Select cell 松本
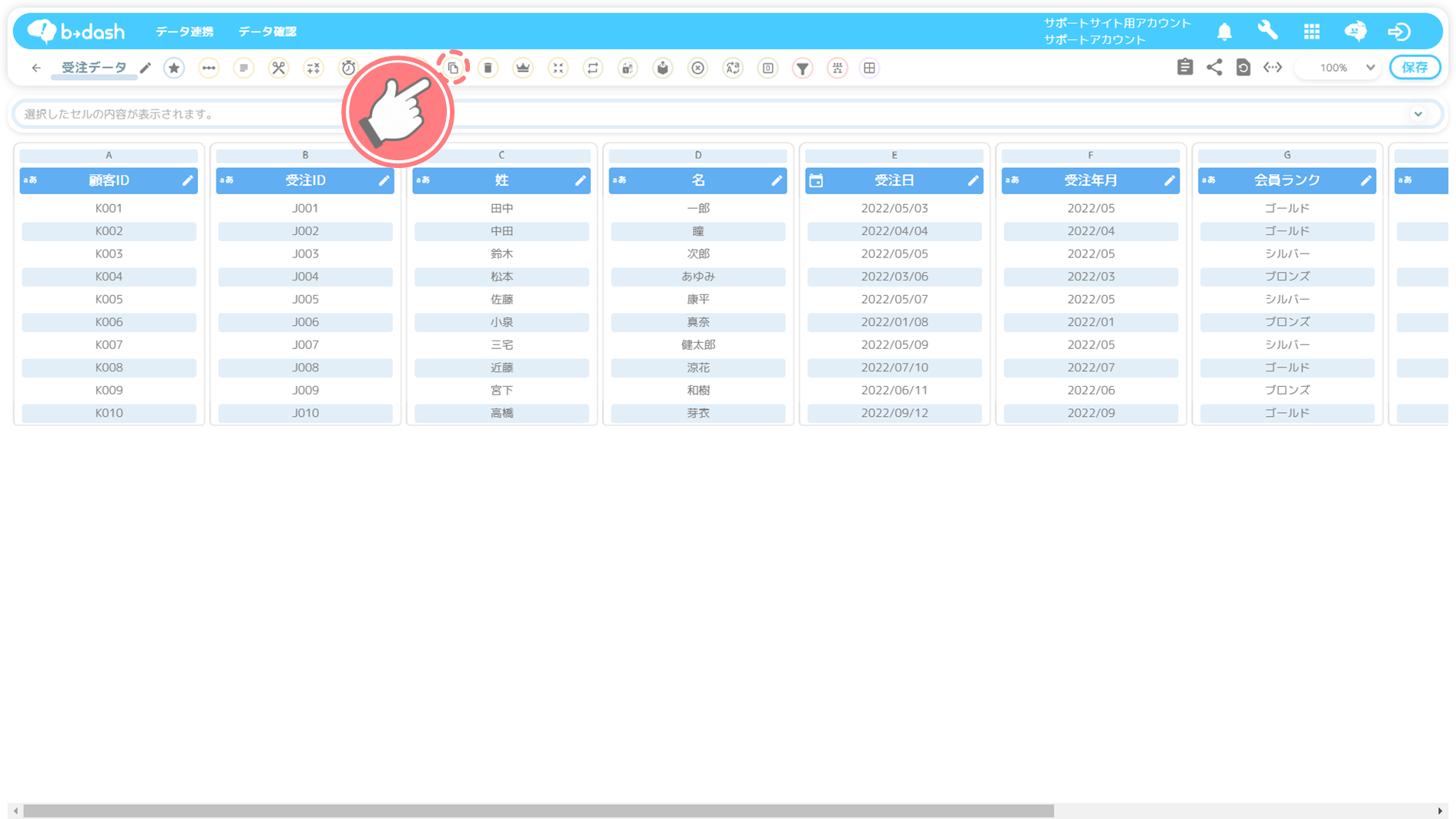 (x=502, y=277)
